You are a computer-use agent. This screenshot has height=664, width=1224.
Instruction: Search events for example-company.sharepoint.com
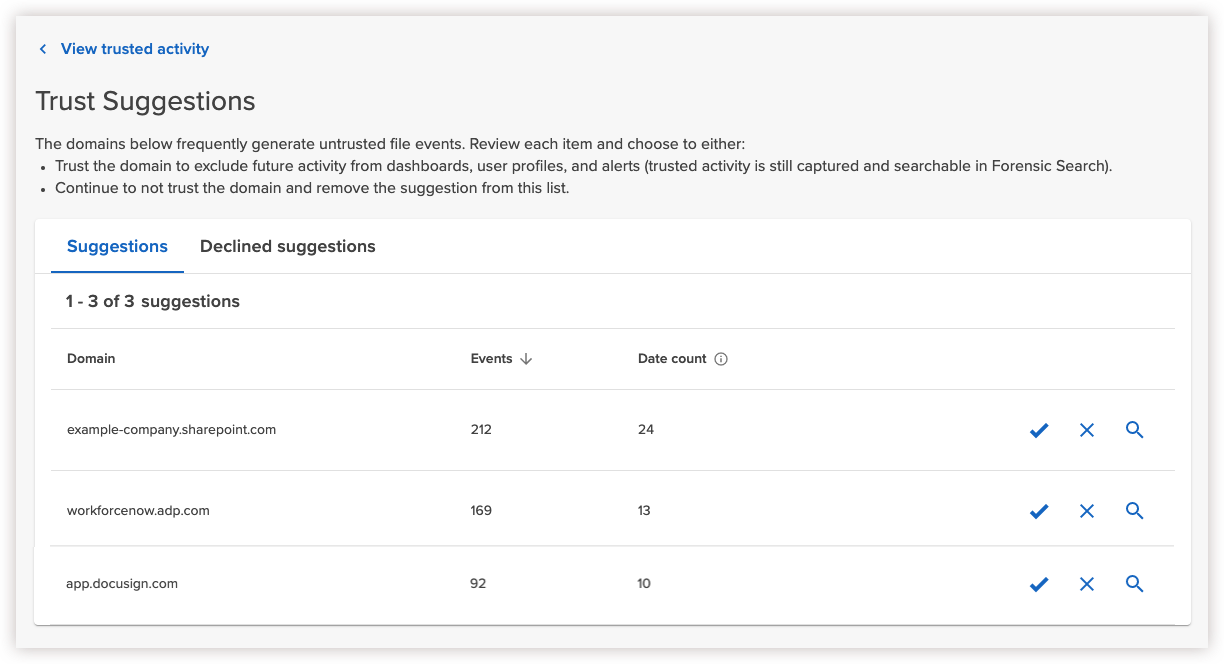tap(1134, 430)
